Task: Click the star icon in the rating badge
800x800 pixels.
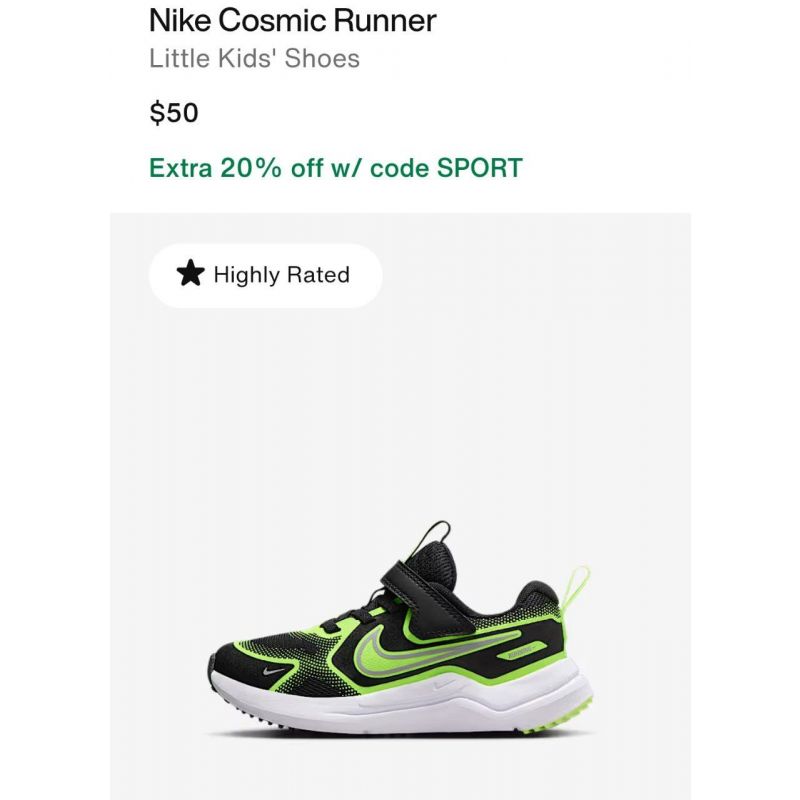Action: pyautogui.click(x=190, y=273)
